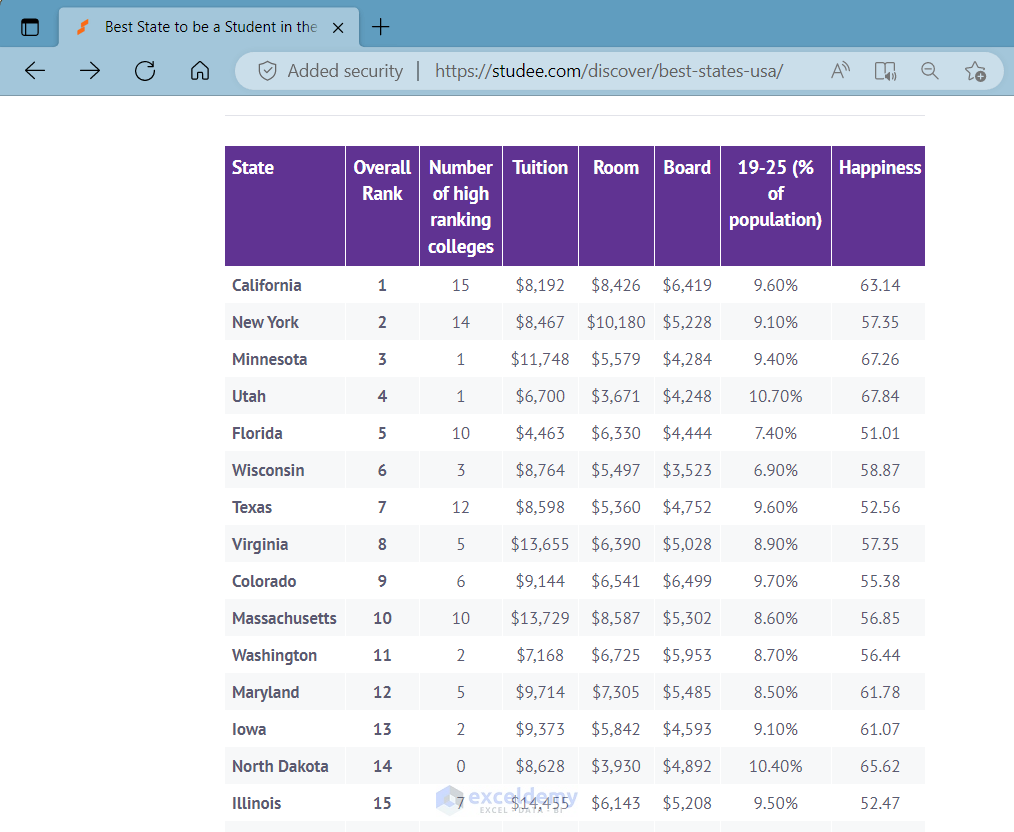
Task: Open the tab actions menu icon
Action: click(30, 27)
